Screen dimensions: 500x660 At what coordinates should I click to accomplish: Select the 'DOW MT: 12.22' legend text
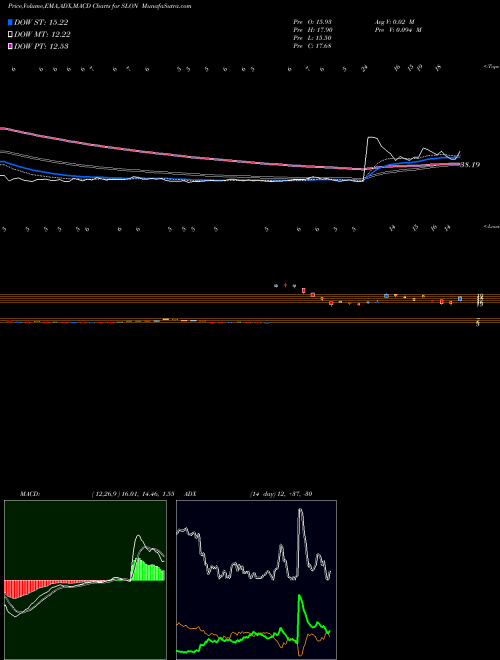[42, 35]
